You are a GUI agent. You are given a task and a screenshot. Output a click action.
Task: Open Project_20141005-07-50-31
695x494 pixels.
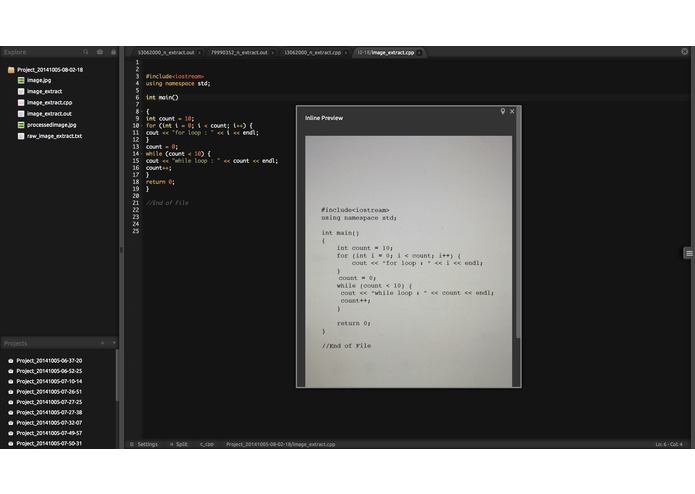tap(49, 443)
